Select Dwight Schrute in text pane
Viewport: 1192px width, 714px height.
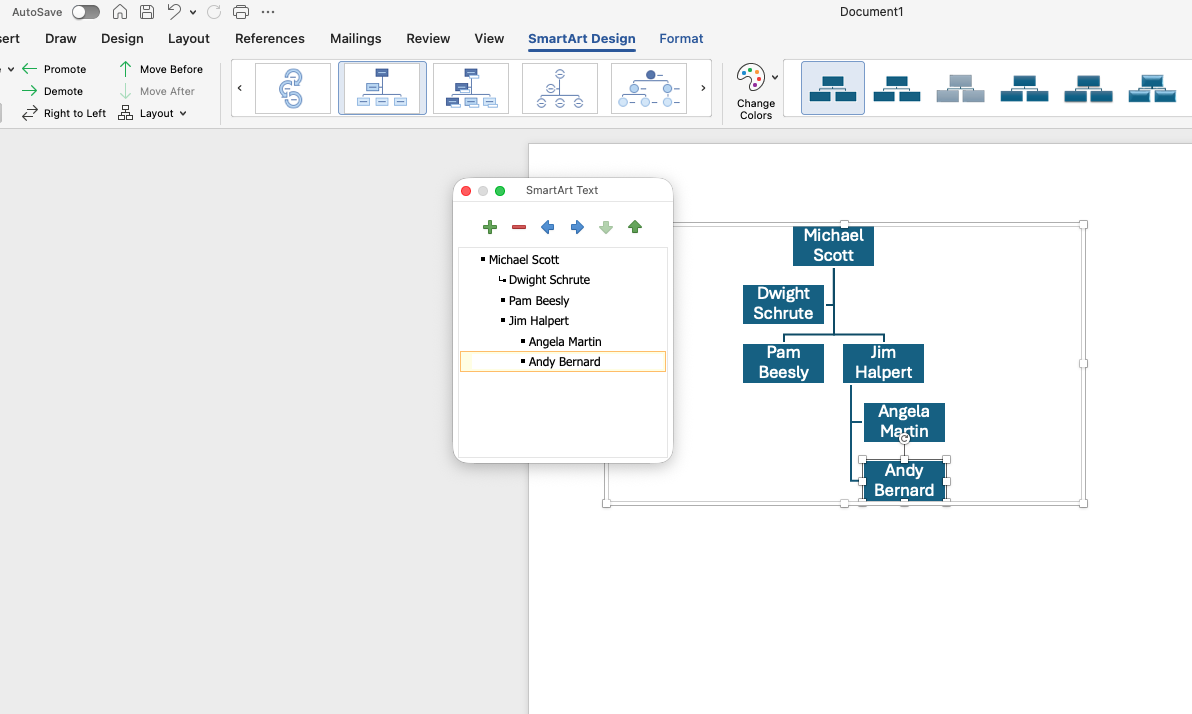pos(550,280)
